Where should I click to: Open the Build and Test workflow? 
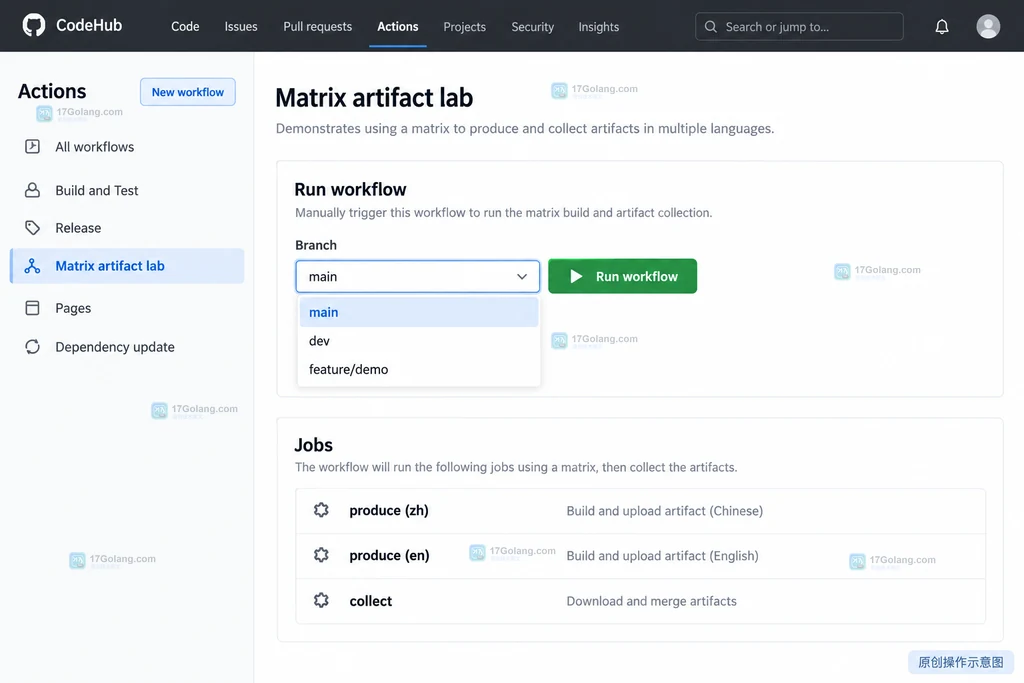click(127, 190)
